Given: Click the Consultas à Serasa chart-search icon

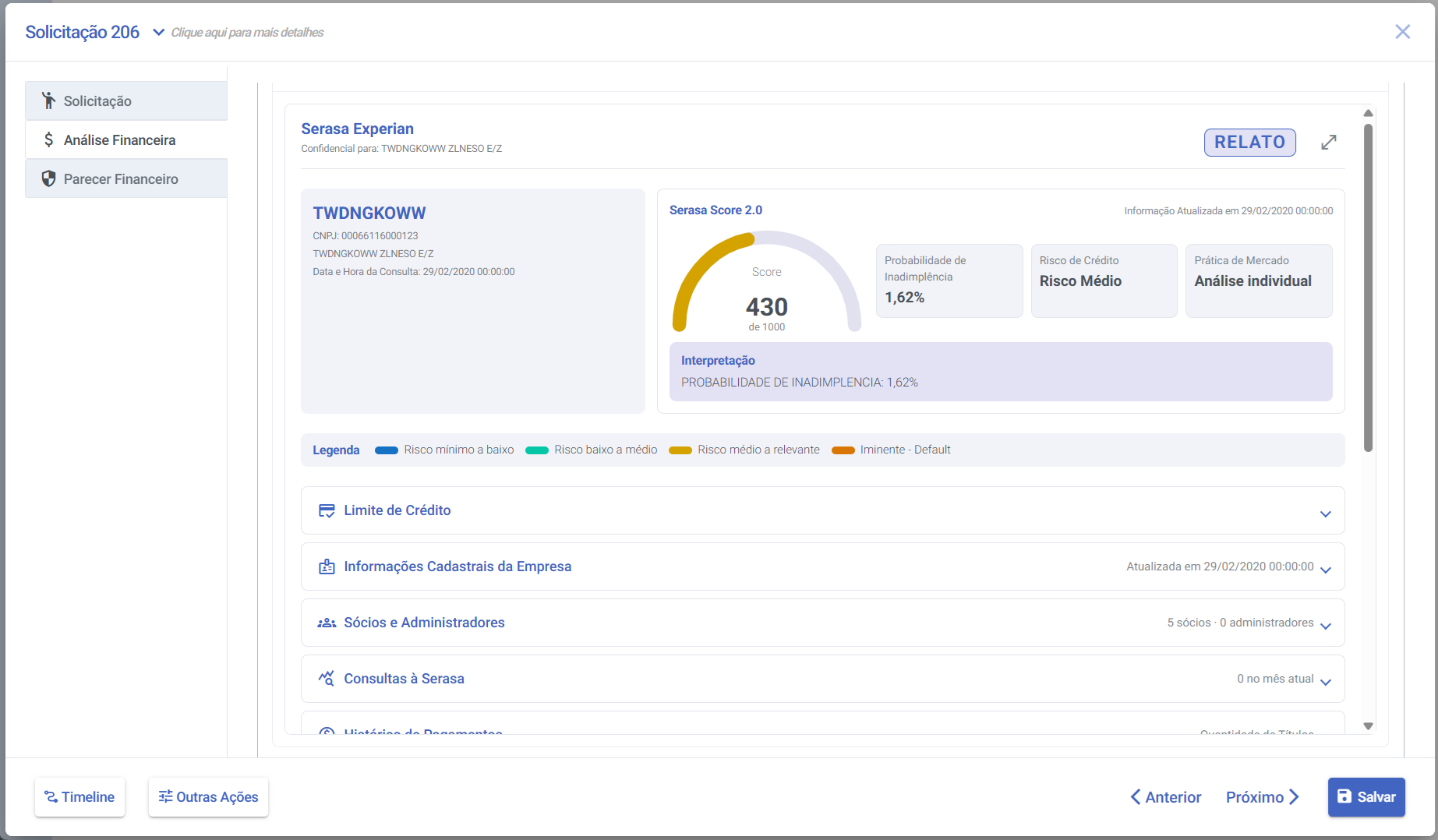Looking at the screenshot, I should tap(327, 678).
